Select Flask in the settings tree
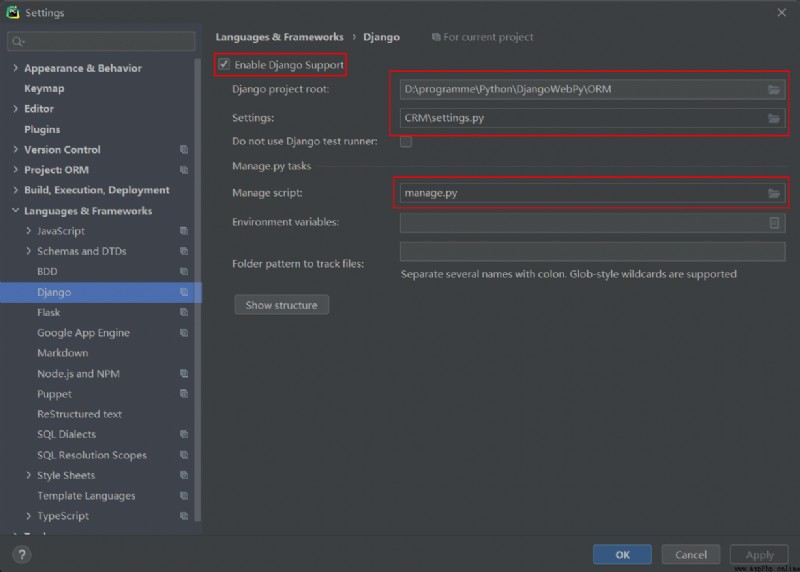The image size is (800, 572). 48,312
